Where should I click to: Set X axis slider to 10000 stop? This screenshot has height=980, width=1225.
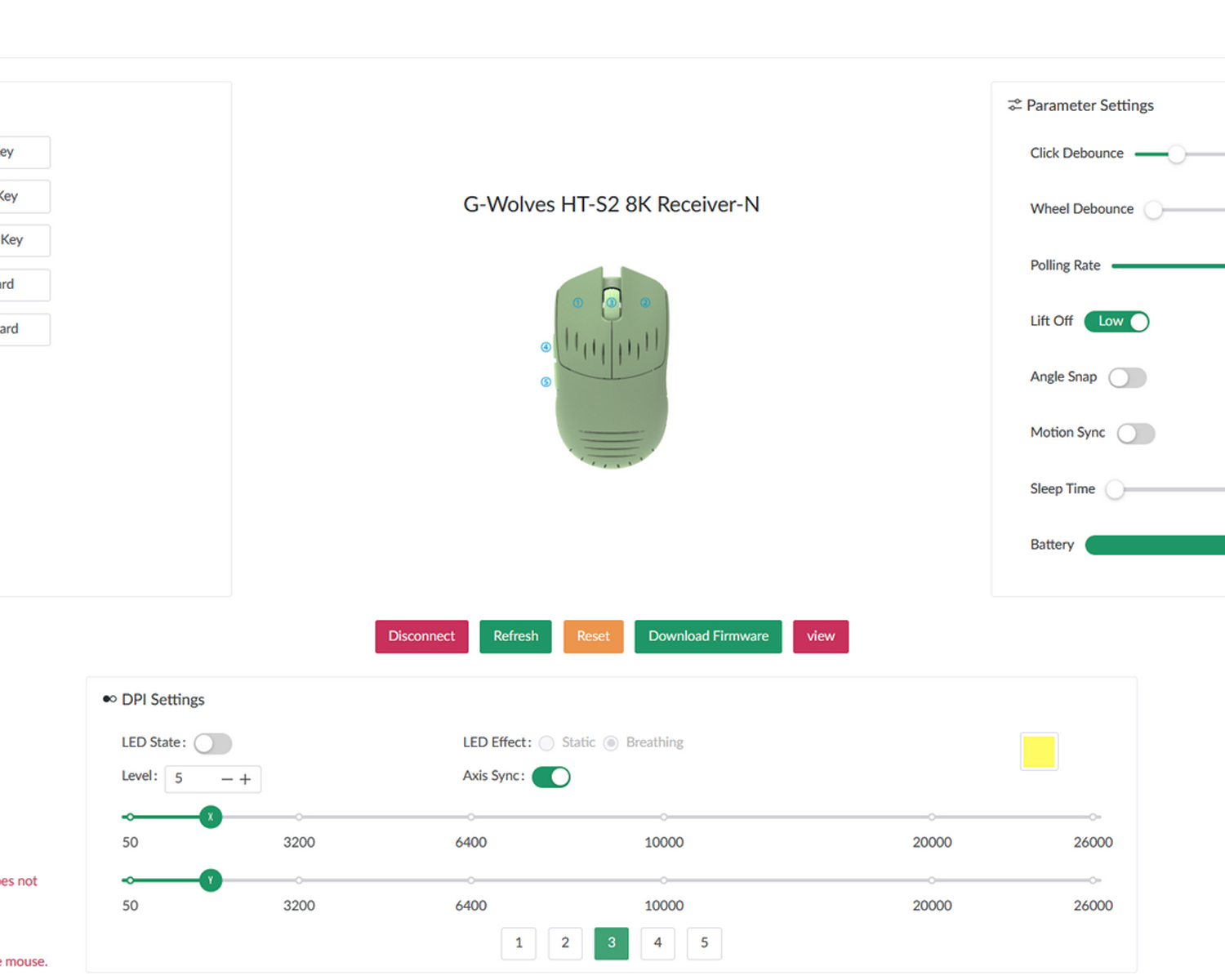click(664, 817)
